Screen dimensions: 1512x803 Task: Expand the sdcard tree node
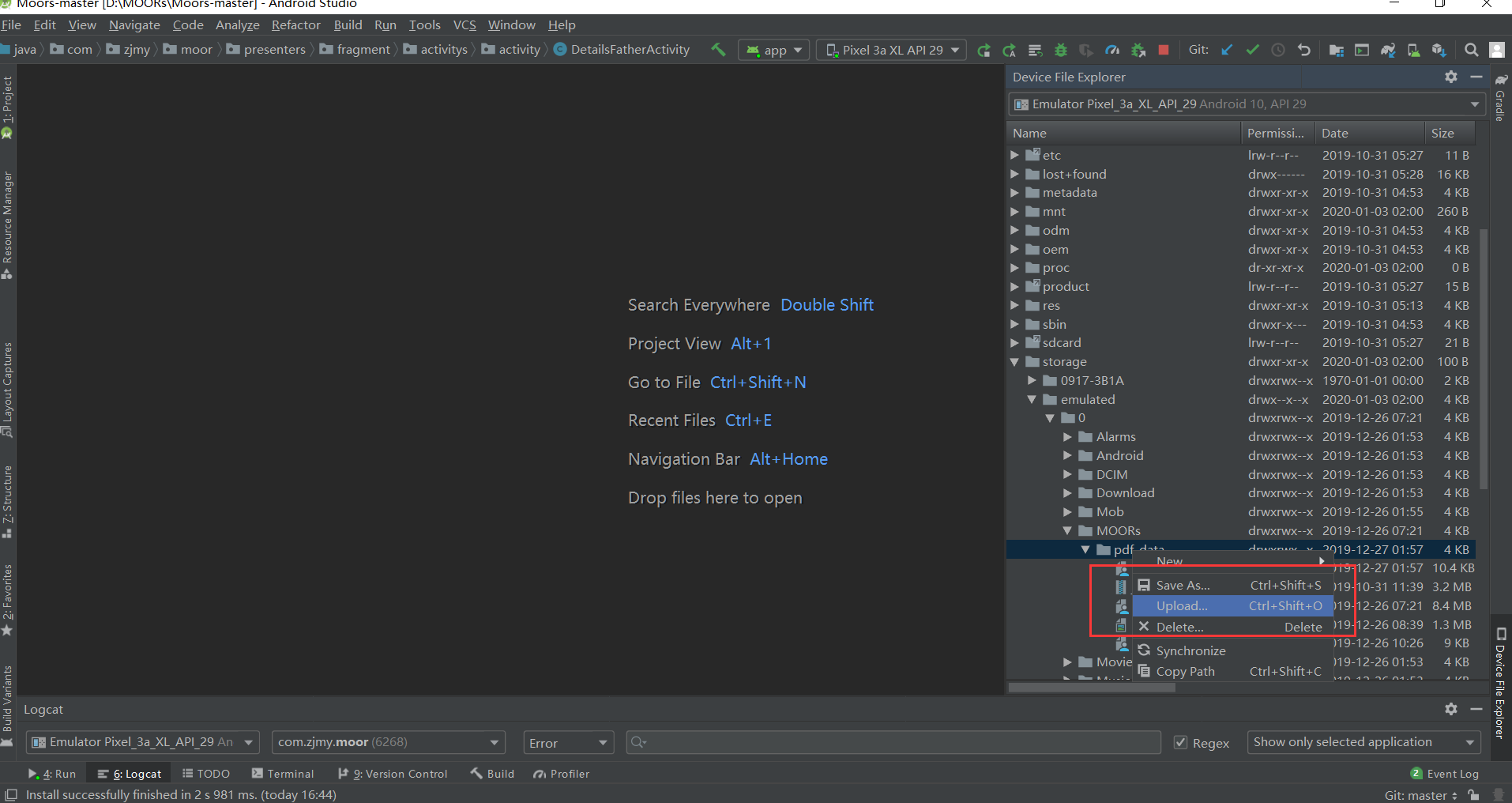click(1014, 343)
